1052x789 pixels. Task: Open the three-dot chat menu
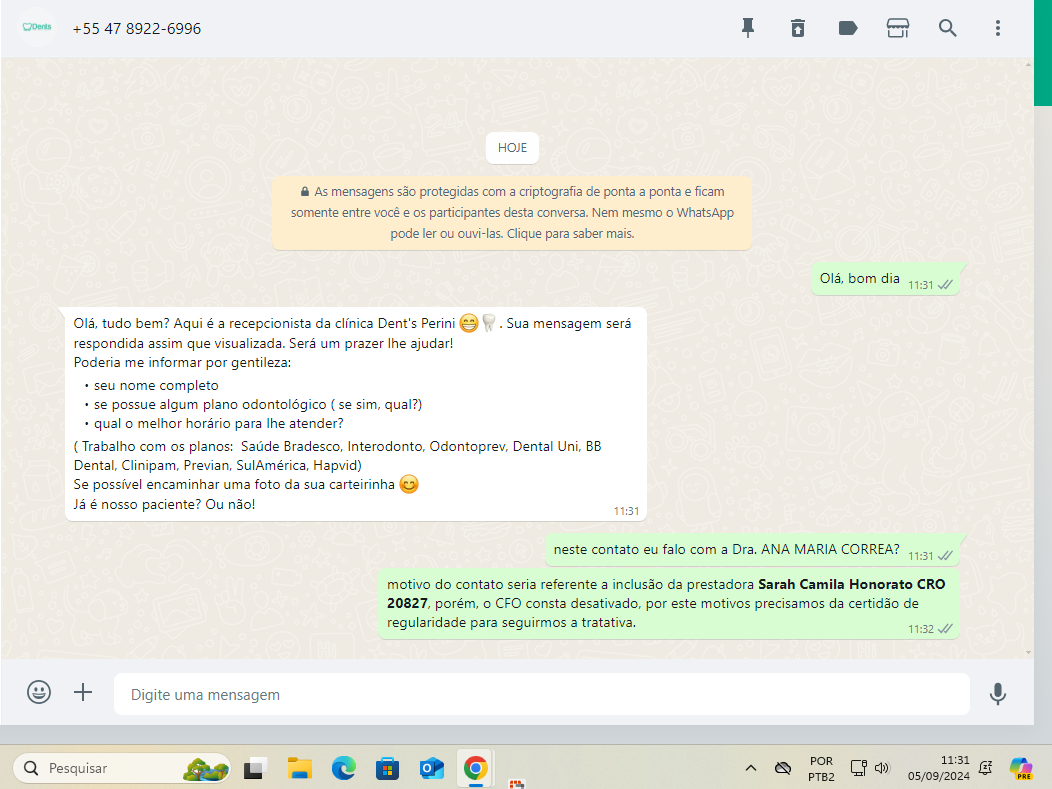pos(998,28)
